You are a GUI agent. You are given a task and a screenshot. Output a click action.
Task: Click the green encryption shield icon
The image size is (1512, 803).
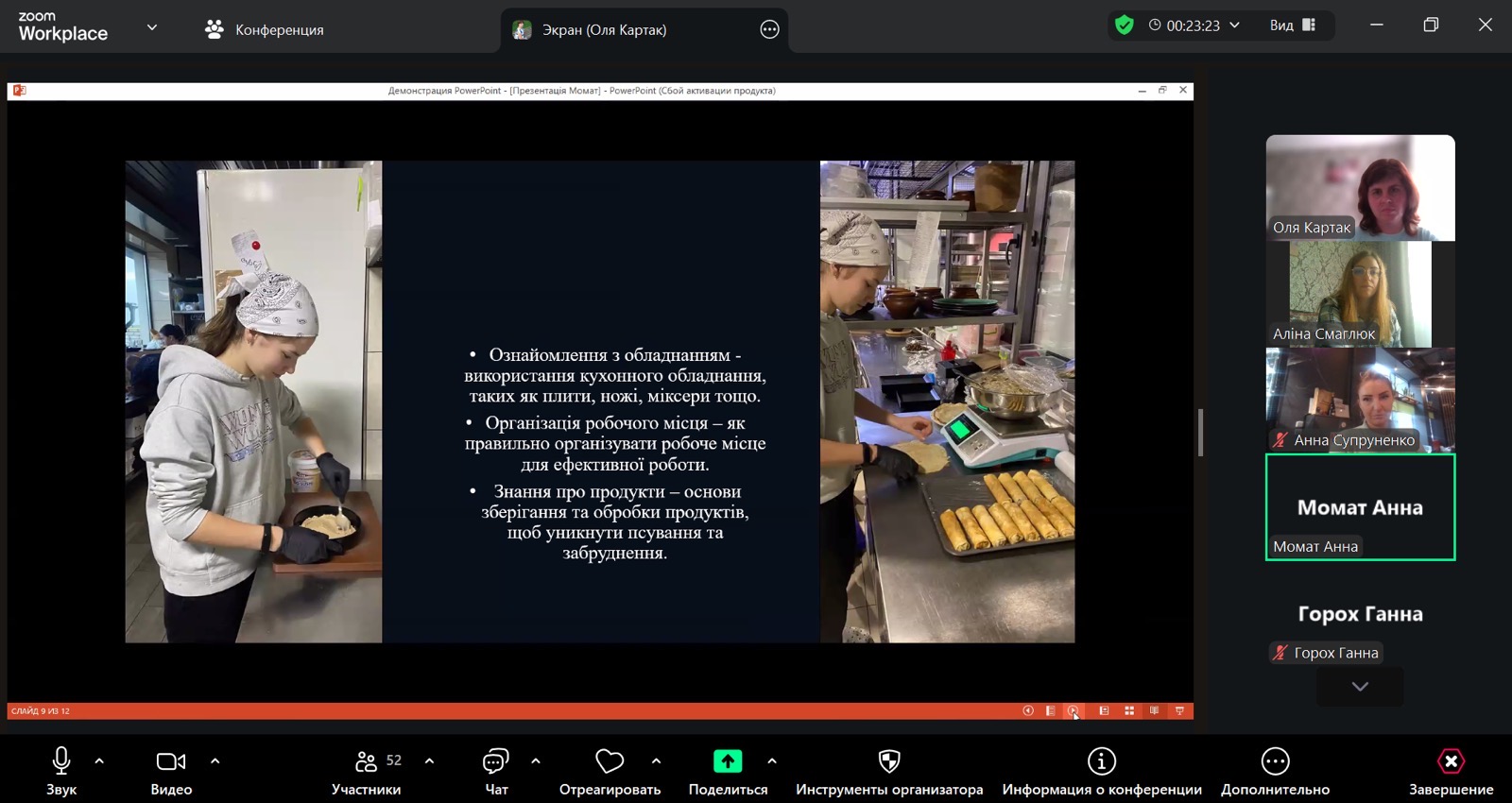[x=1124, y=26]
